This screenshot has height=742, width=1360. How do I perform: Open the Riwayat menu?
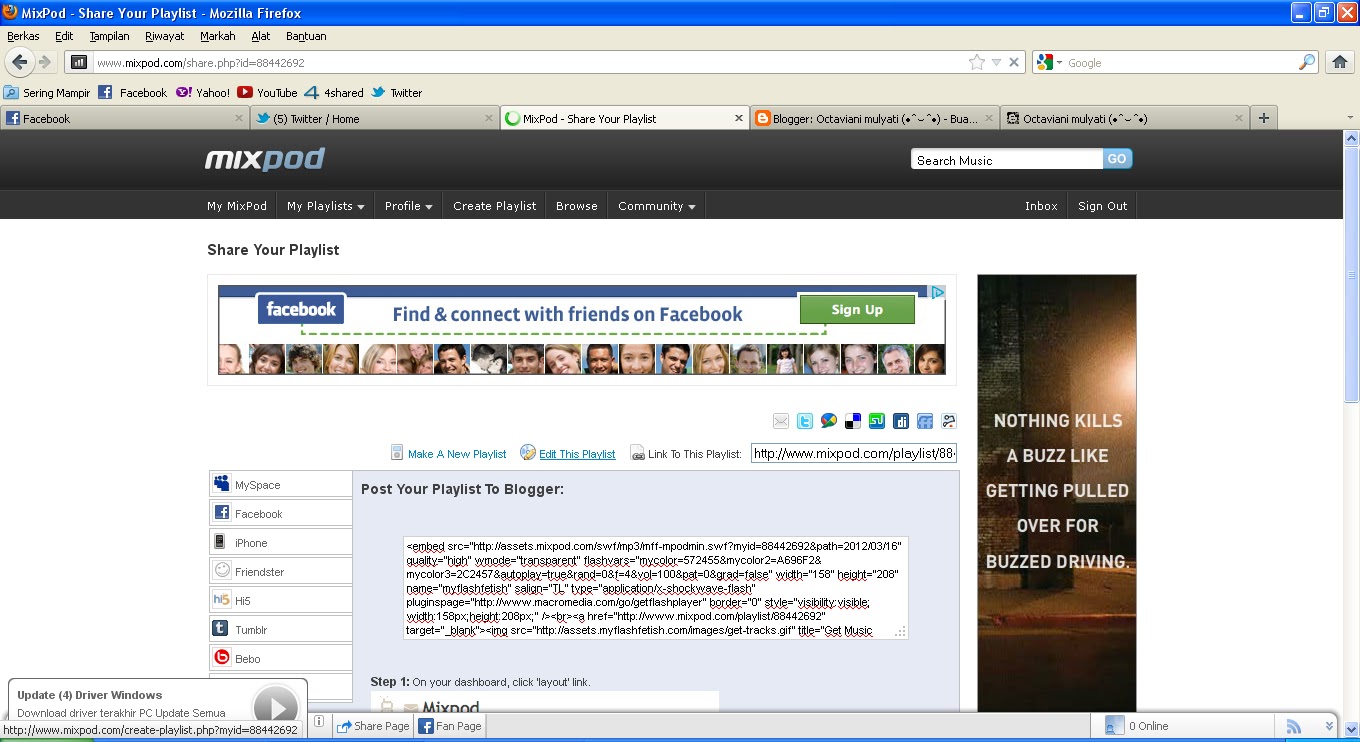164,36
